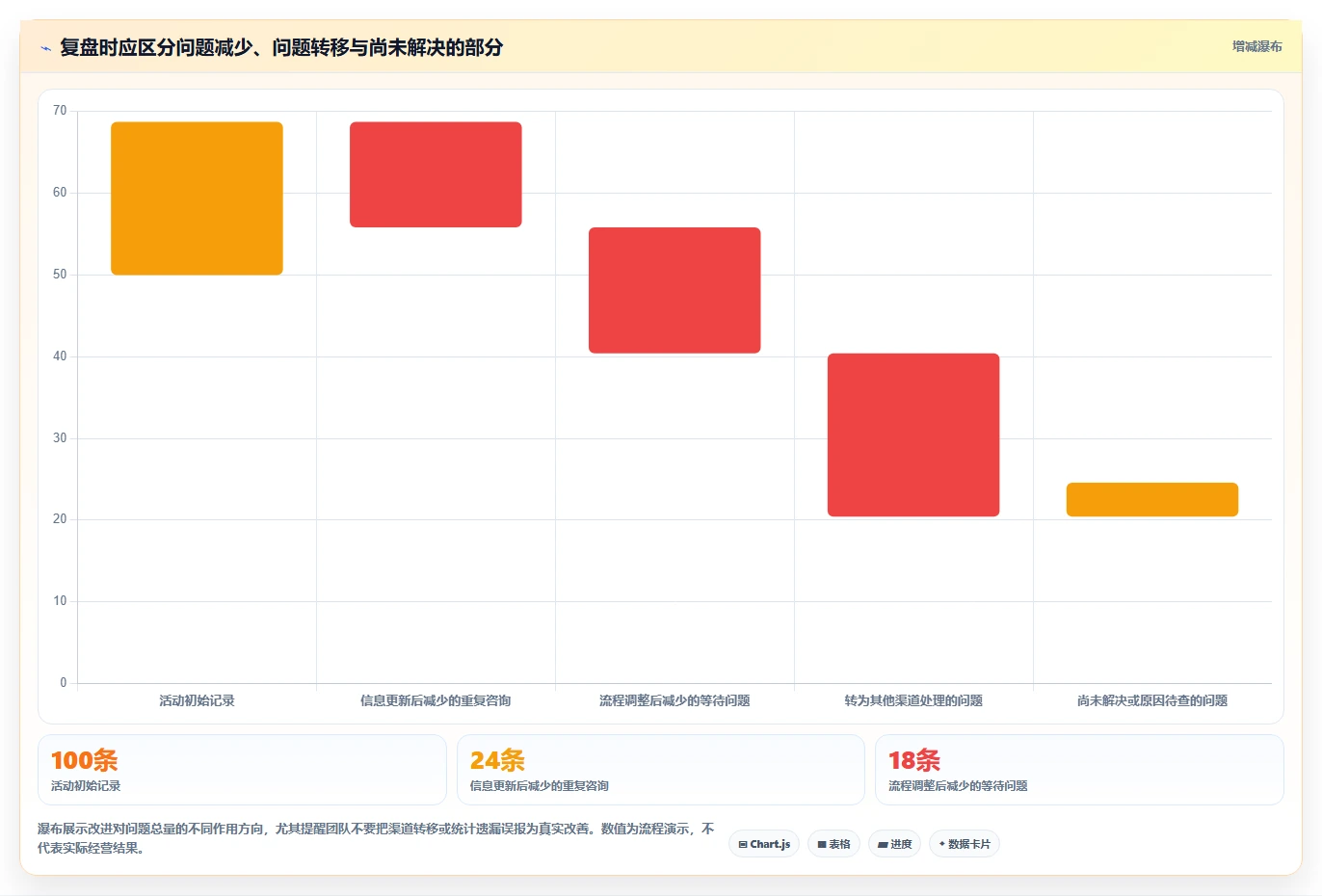Viewport: 1322px width, 896px height.
Task: Click the header title 复盘时应区分问题减少
Action: click(x=281, y=47)
